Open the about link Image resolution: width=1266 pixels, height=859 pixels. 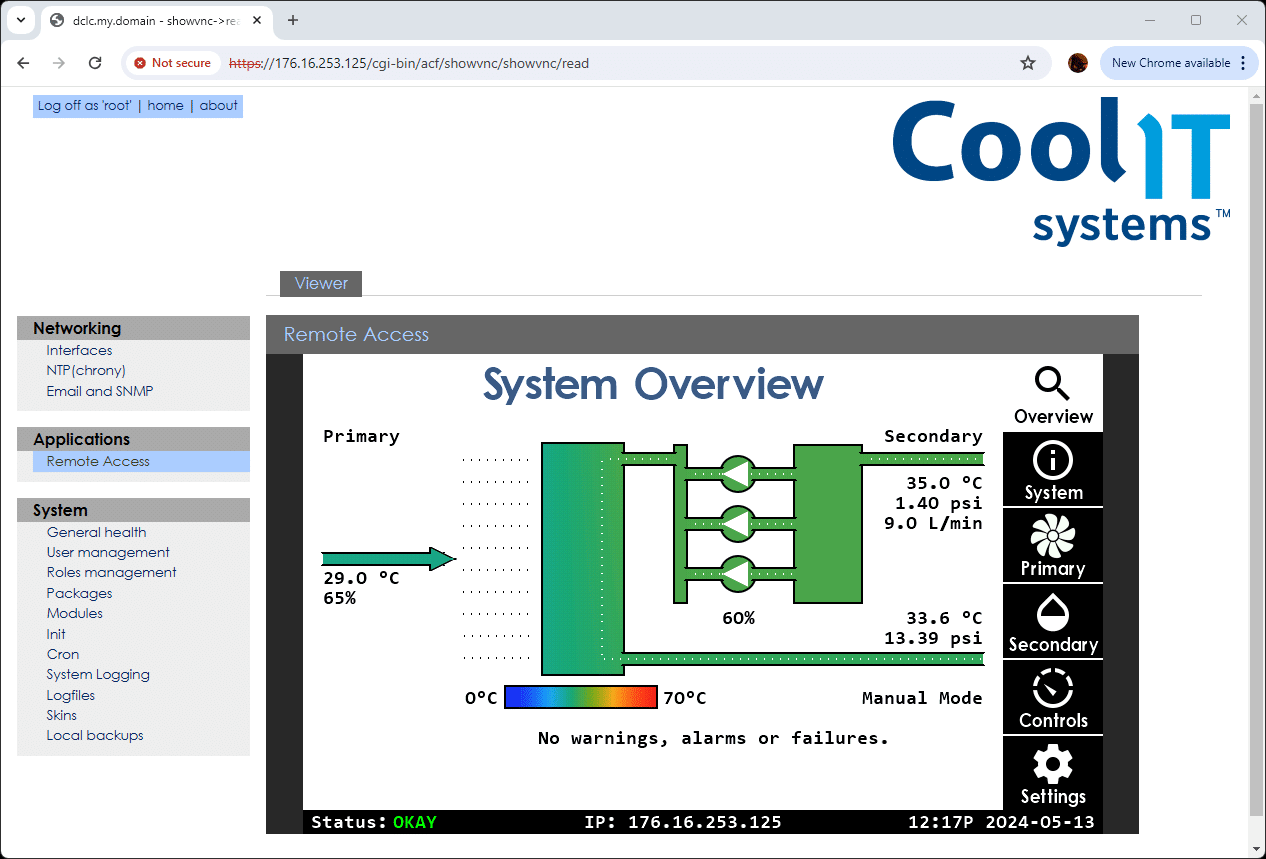click(x=218, y=105)
